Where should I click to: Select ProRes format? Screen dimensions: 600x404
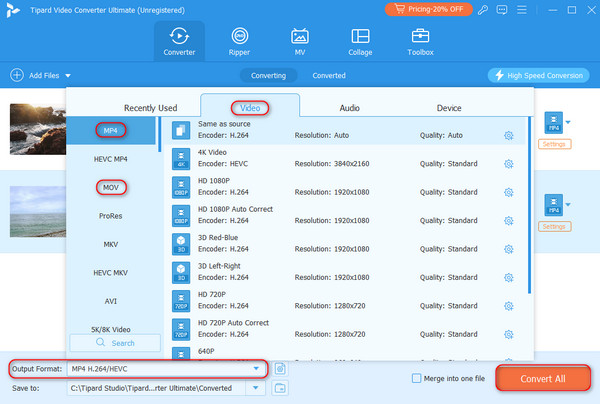[111, 216]
